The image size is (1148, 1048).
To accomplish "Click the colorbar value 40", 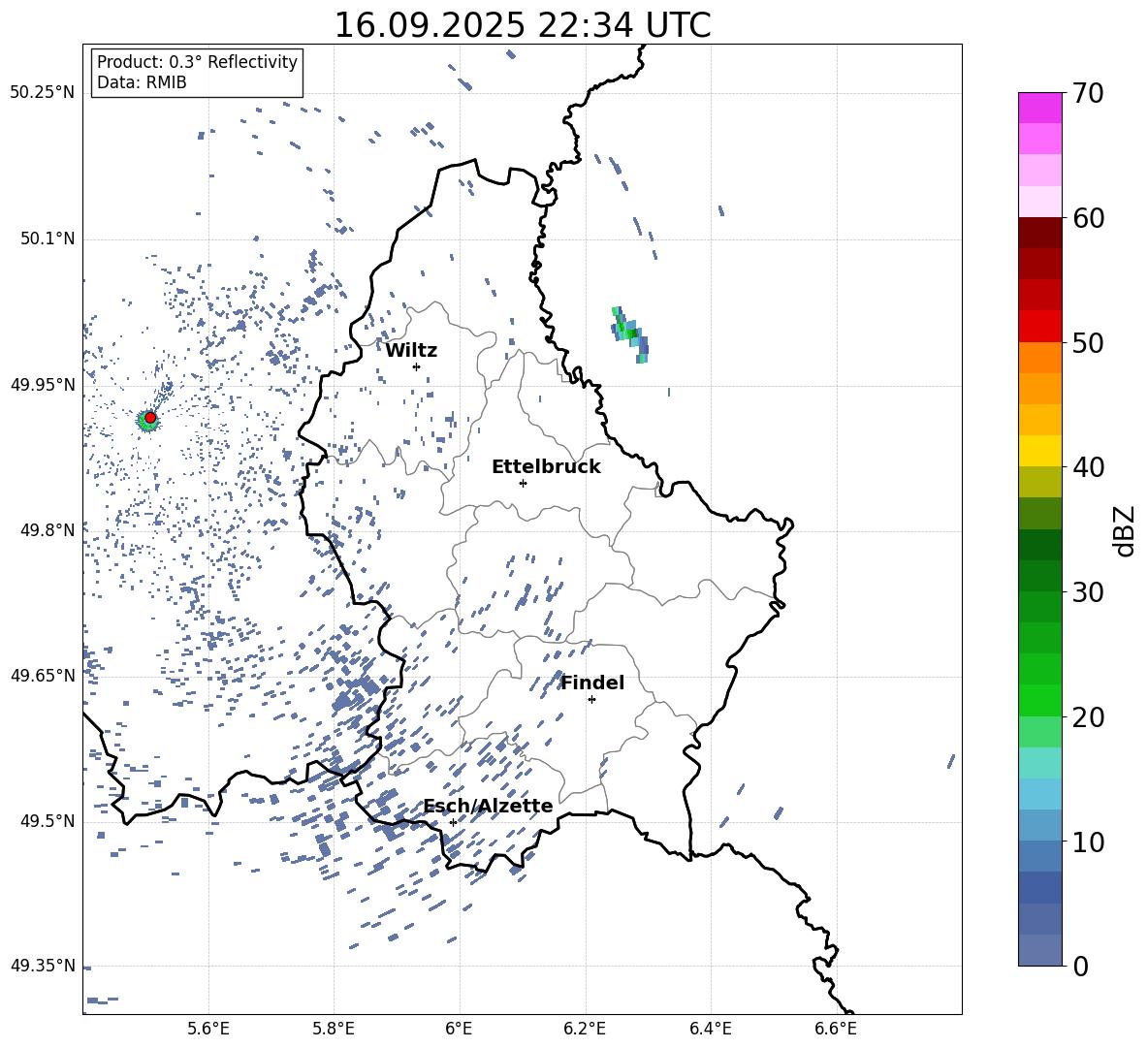I will [x=1088, y=467].
